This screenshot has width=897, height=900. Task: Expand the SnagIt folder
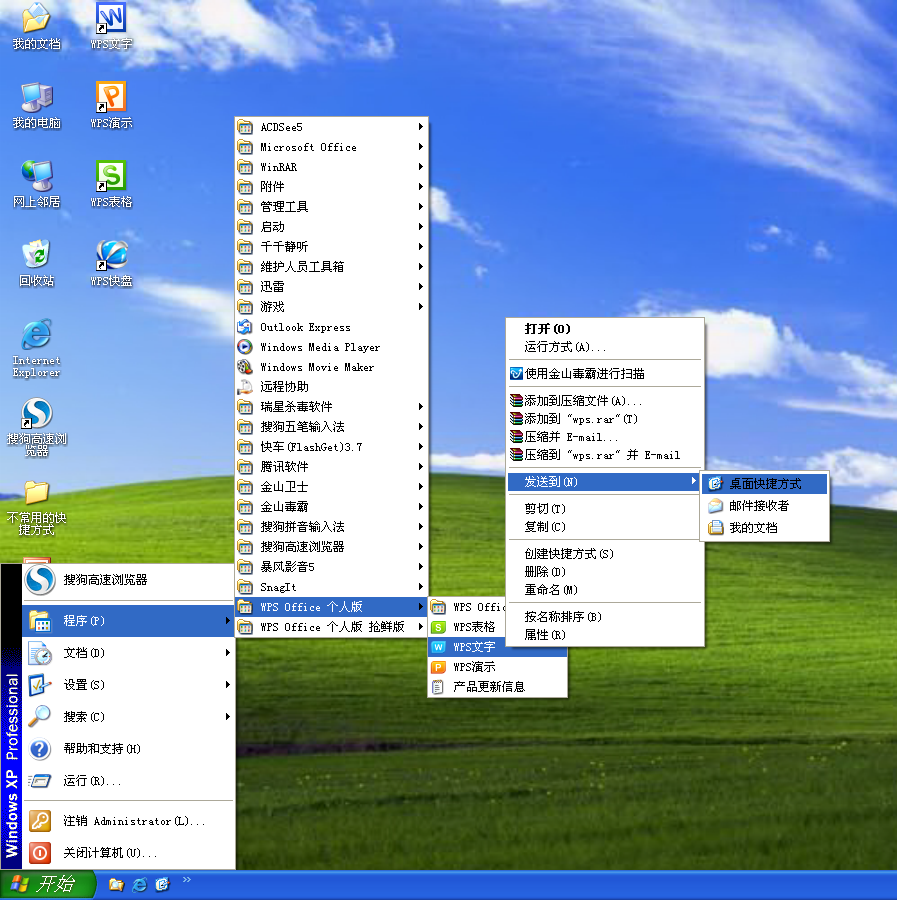pyautogui.click(x=331, y=587)
